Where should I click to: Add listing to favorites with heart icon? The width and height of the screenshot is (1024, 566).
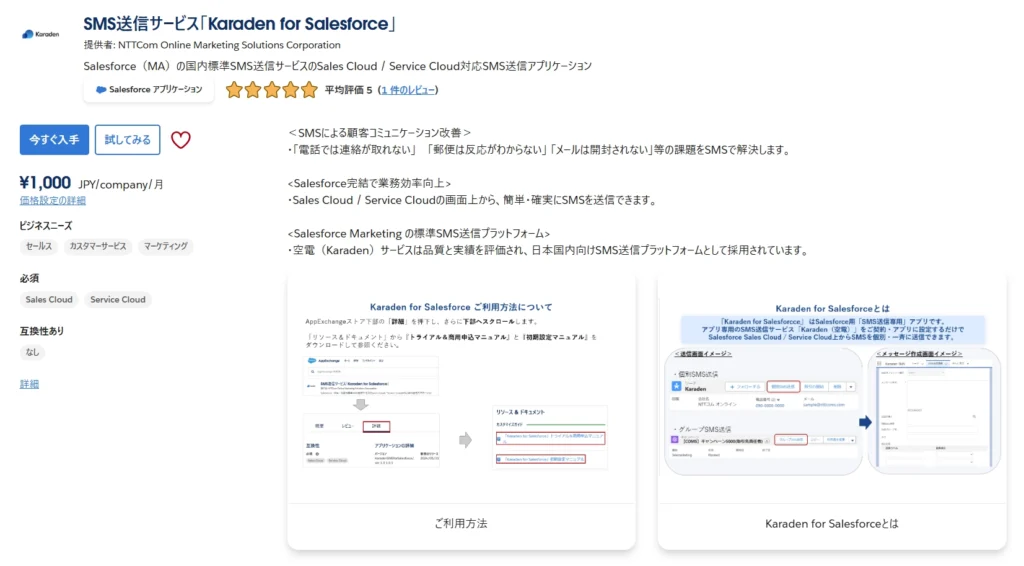(x=180, y=140)
